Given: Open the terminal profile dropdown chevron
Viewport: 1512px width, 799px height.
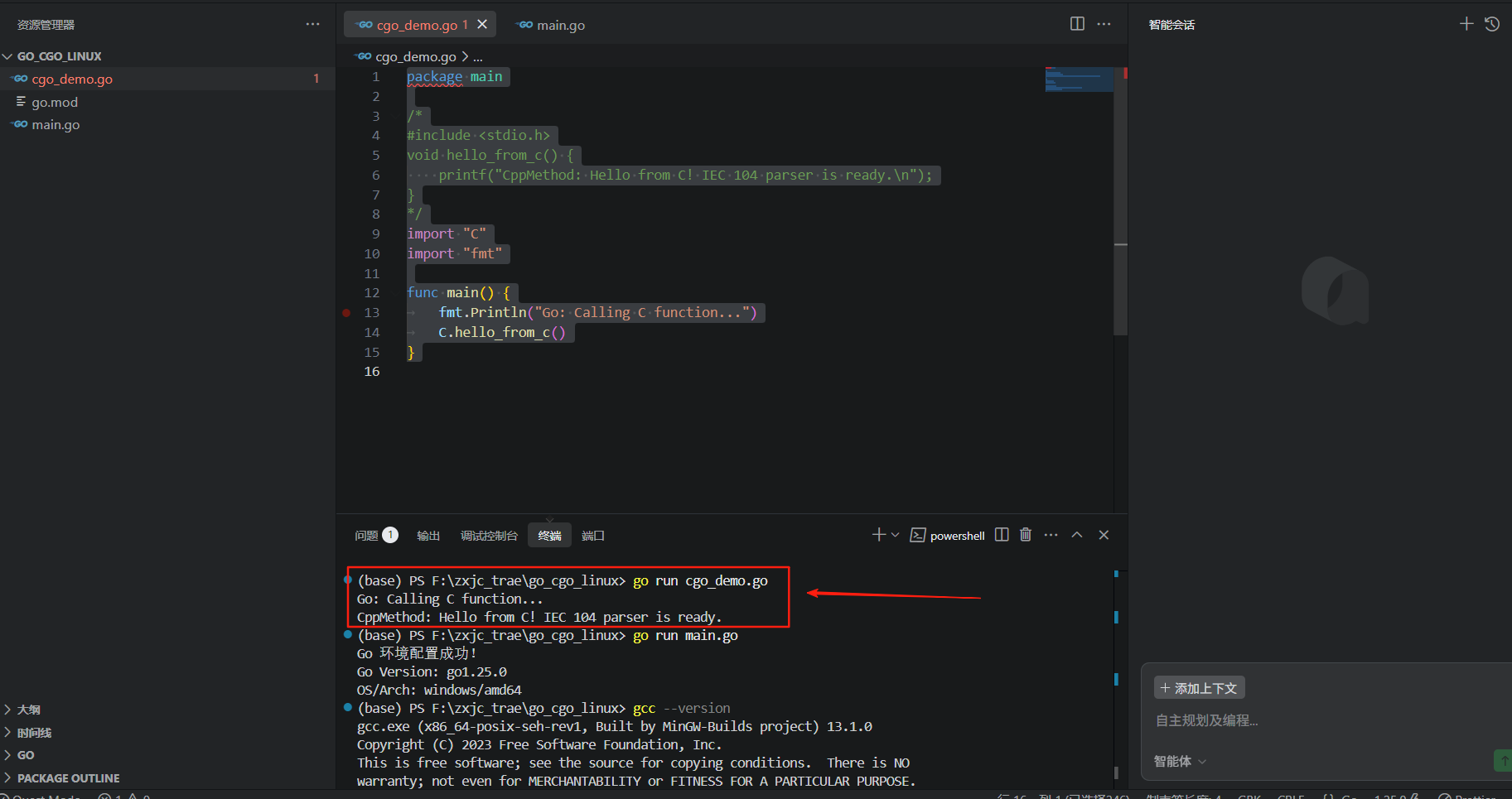Looking at the screenshot, I should tap(893, 535).
